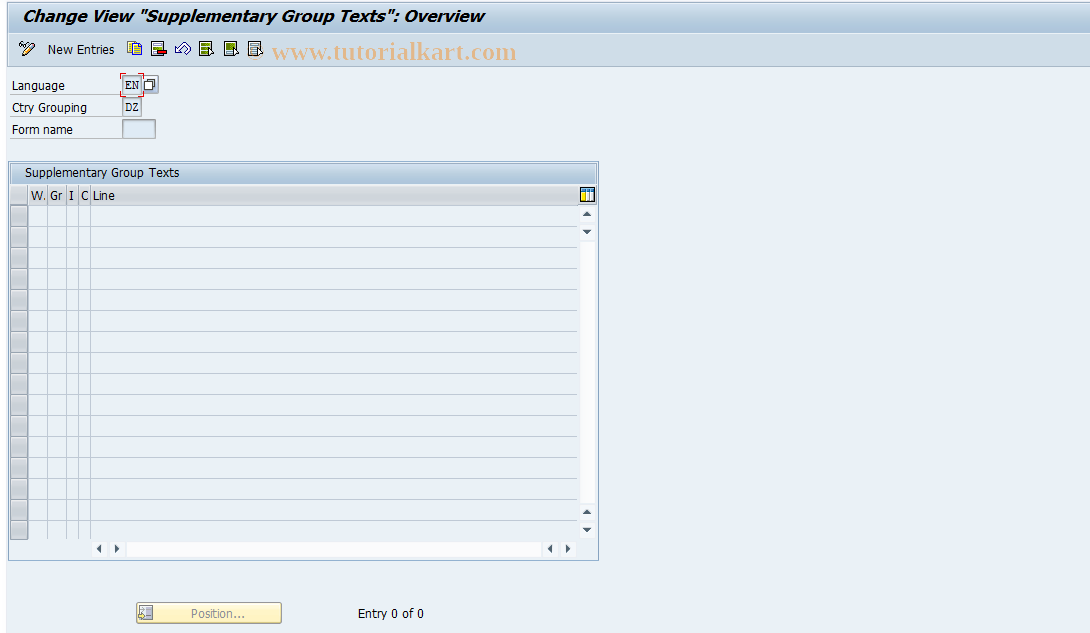Screen dimensions: 1090x633
Task: Click the Display/Change toggle pencil icon
Action: (x=27, y=49)
